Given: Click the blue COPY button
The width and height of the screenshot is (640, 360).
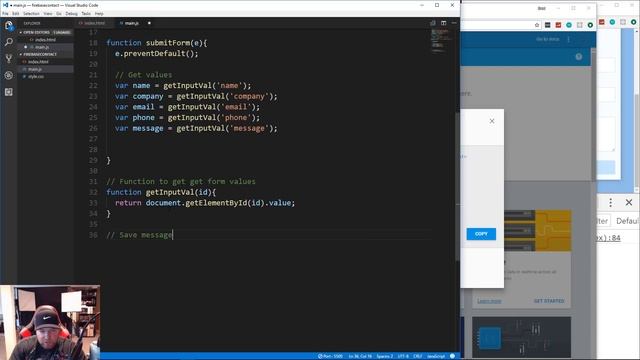Looking at the screenshot, I should 481,234.
